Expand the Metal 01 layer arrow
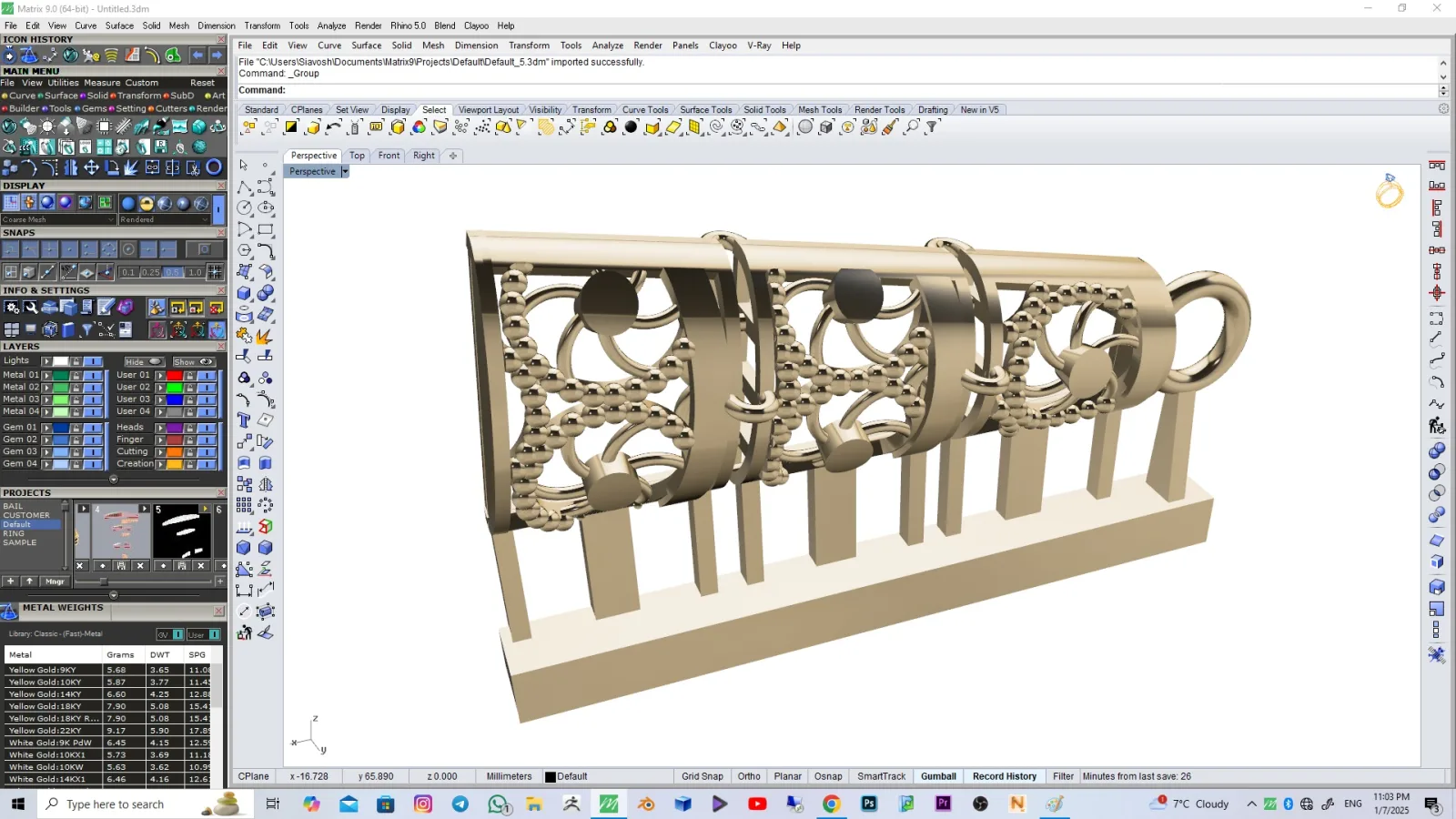This screenshot has width=1456, height=819. tap(46, 375)
